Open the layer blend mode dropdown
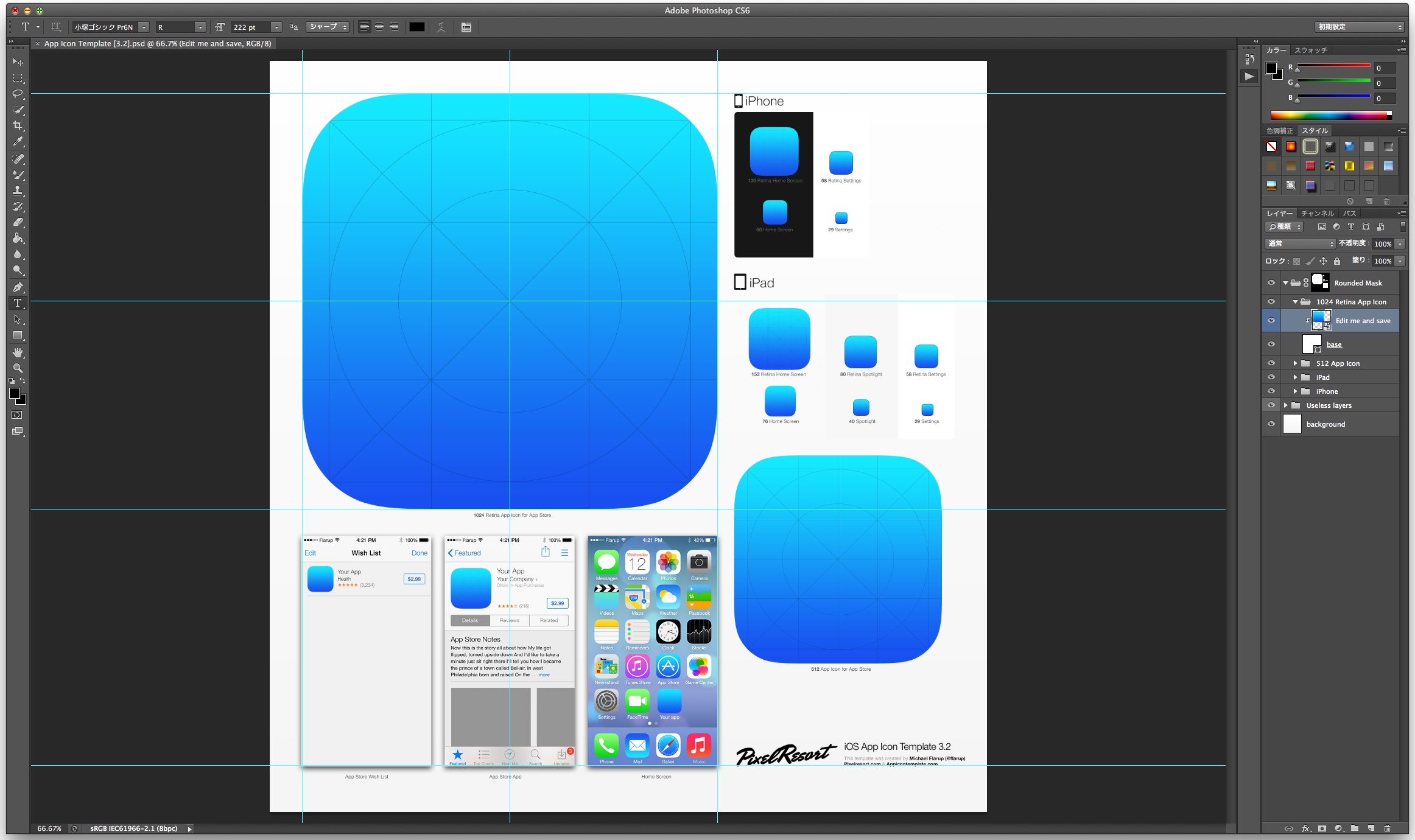Screen dimensions: 1415x840 pos(1300,243)
